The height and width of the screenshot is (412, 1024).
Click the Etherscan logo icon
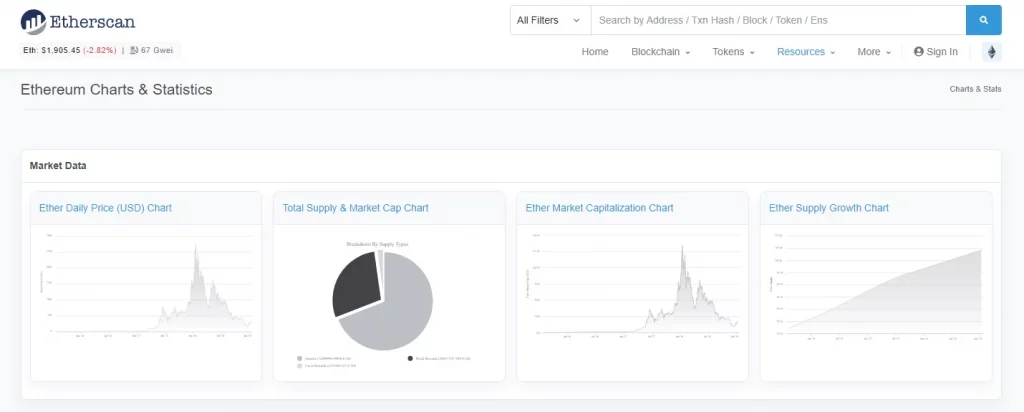point(33,21)
